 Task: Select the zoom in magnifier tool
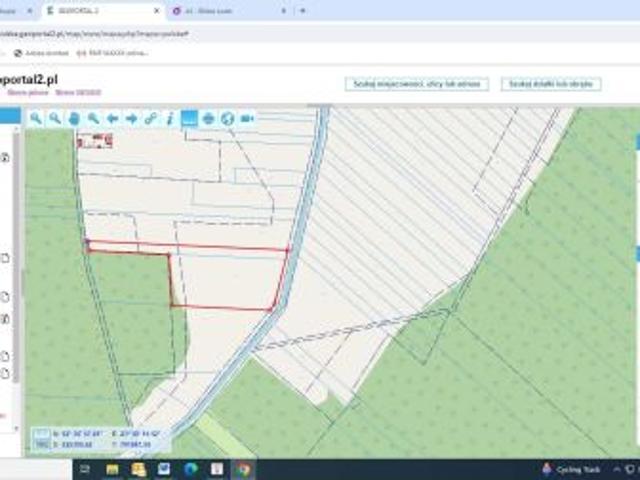pos(36,118)
